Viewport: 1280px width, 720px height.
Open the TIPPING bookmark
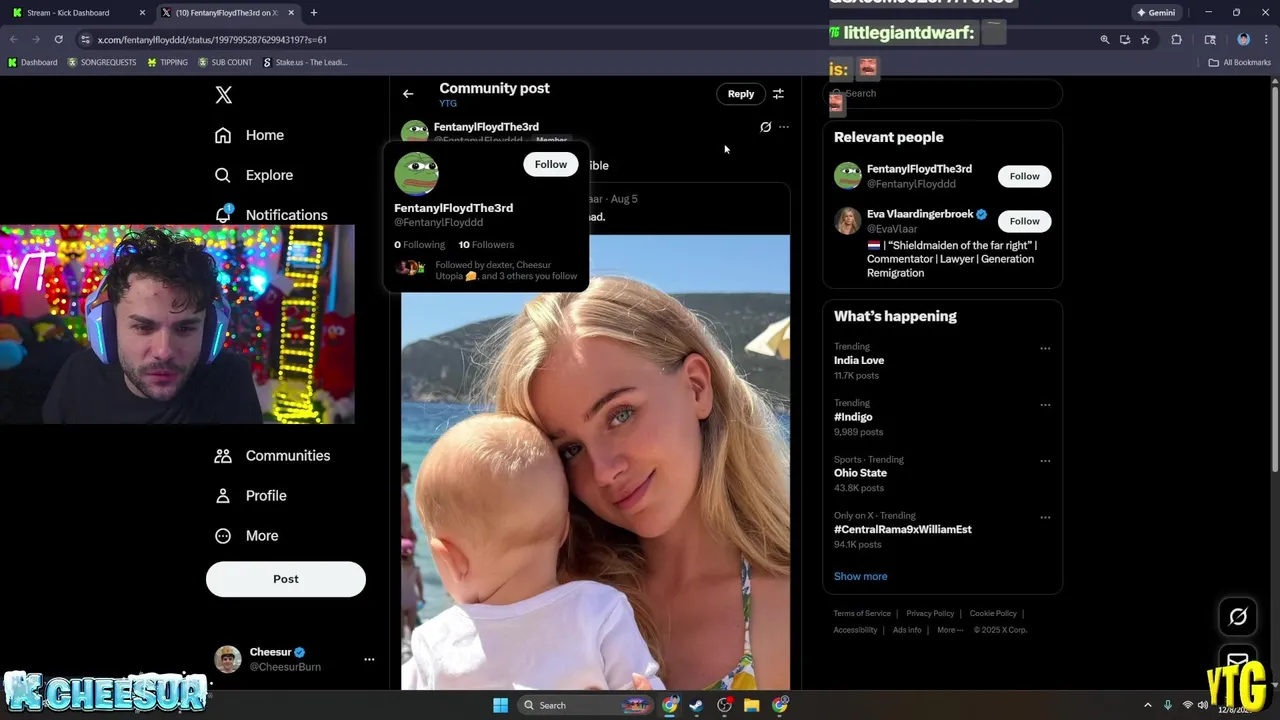167,62
